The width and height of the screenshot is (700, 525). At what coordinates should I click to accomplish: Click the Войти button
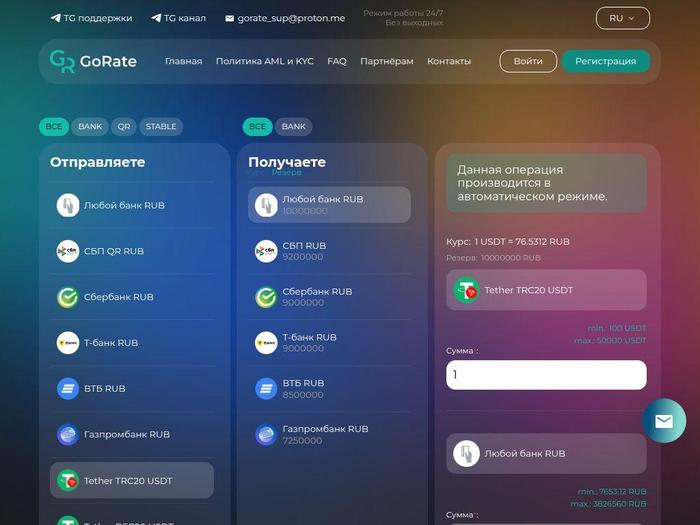click(528, 61)
